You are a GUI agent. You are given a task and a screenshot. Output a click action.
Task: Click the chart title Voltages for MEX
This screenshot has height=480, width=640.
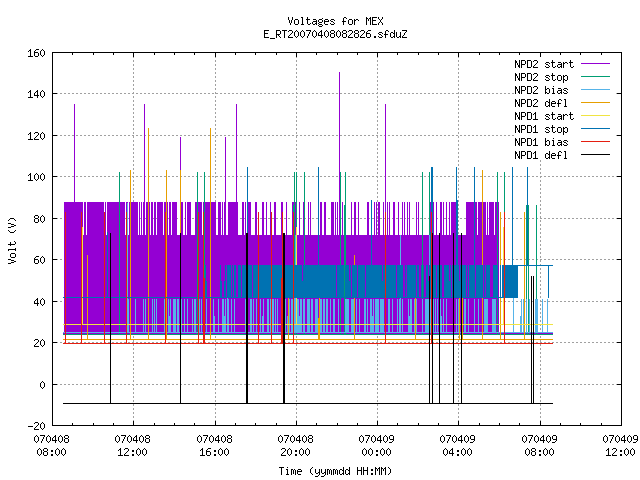click(335, 21)
